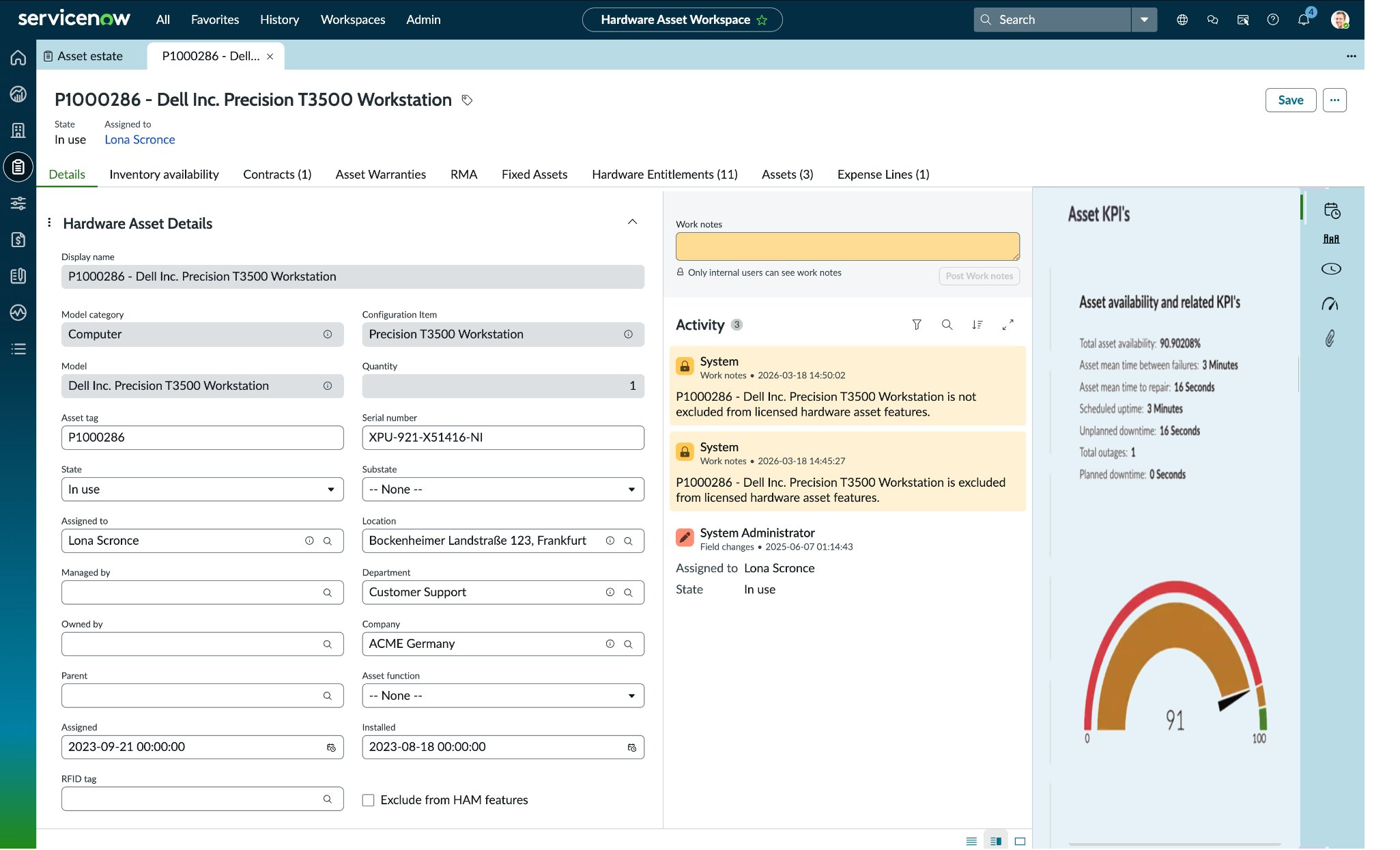Expand the Activity panel to full view
Screen dimensions: 1400x850
point(1008,325)
